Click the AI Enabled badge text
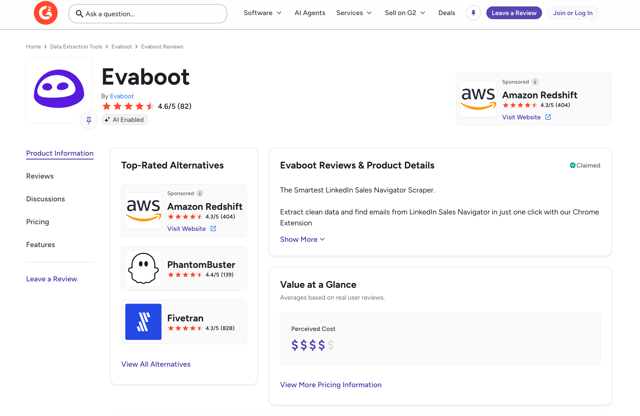 pos(128,120)
